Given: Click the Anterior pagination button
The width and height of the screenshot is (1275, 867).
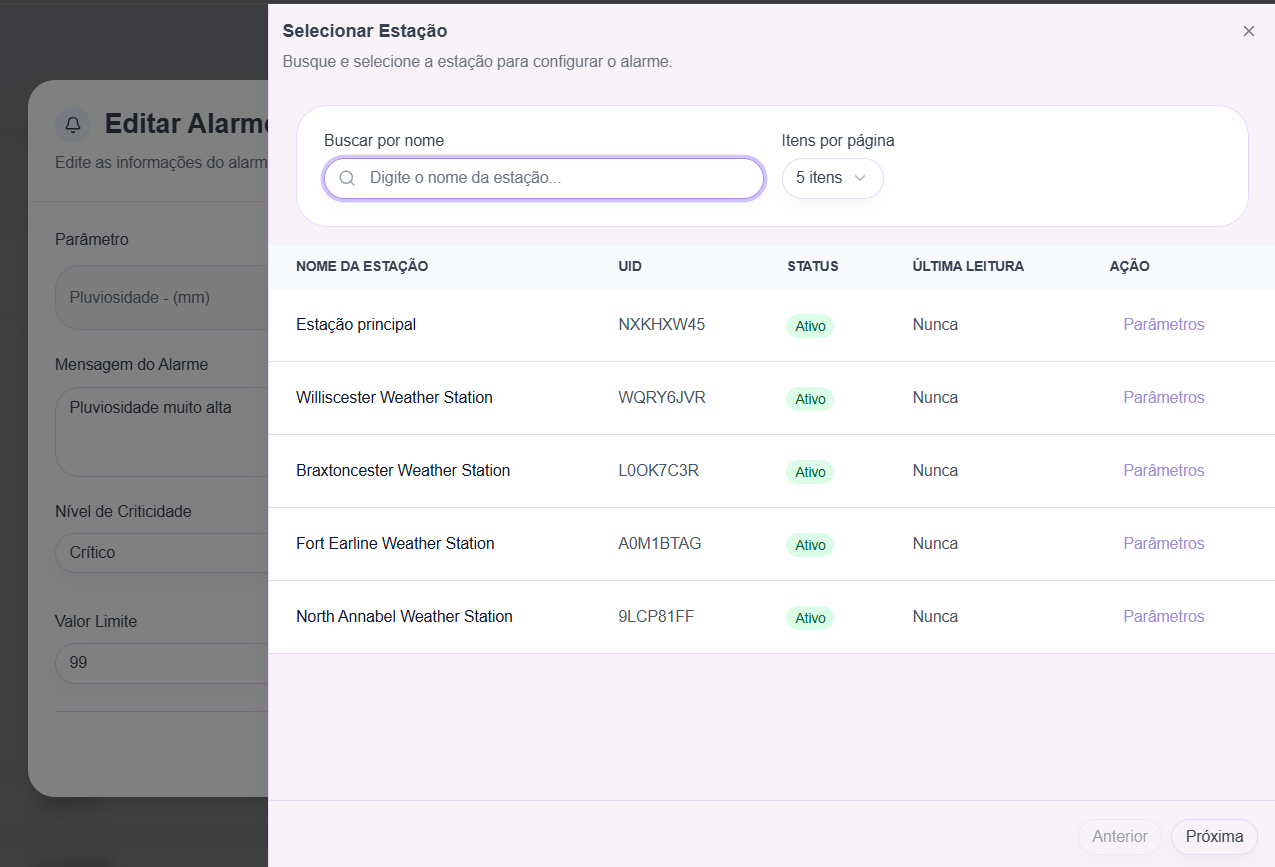Looking at the screenshot, I should click(1119, 837).
